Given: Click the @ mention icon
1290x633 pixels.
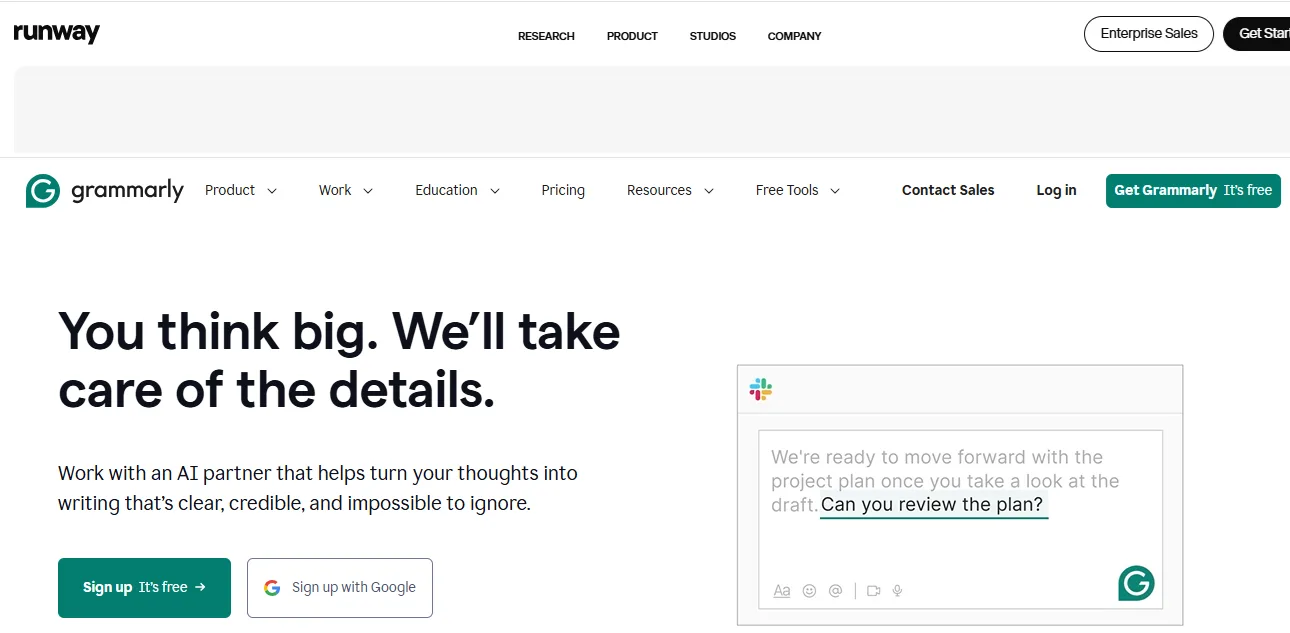Looking at the screenshot, I should [x=836, y=590].
